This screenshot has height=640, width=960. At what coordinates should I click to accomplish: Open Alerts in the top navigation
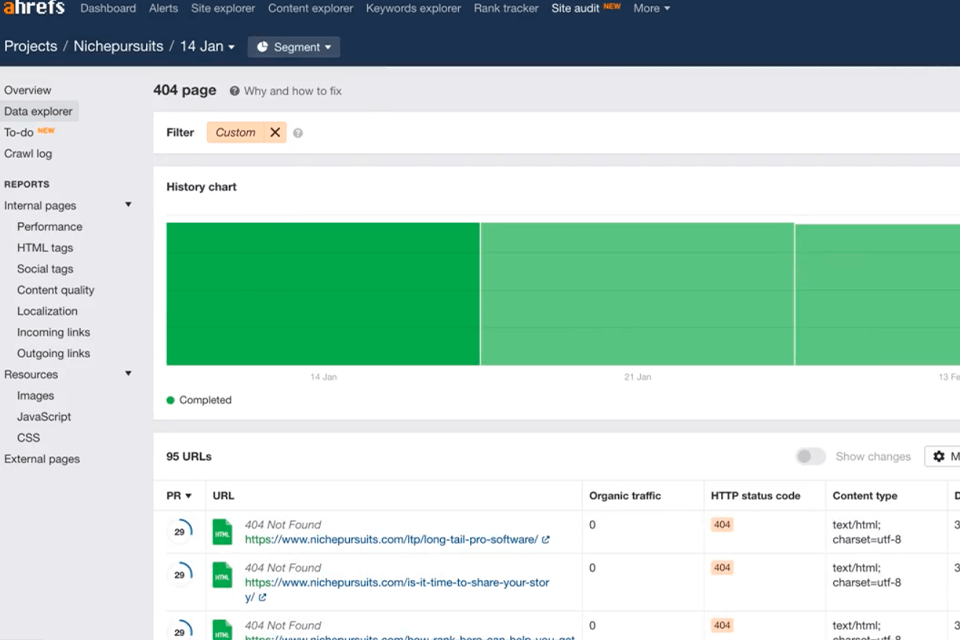[163, 9]
